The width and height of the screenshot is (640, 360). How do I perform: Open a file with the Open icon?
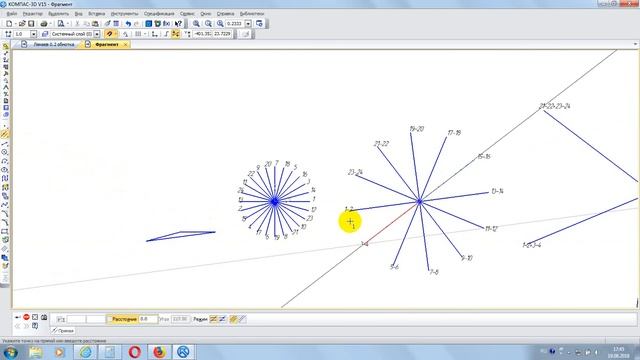[x=22, y=24]
